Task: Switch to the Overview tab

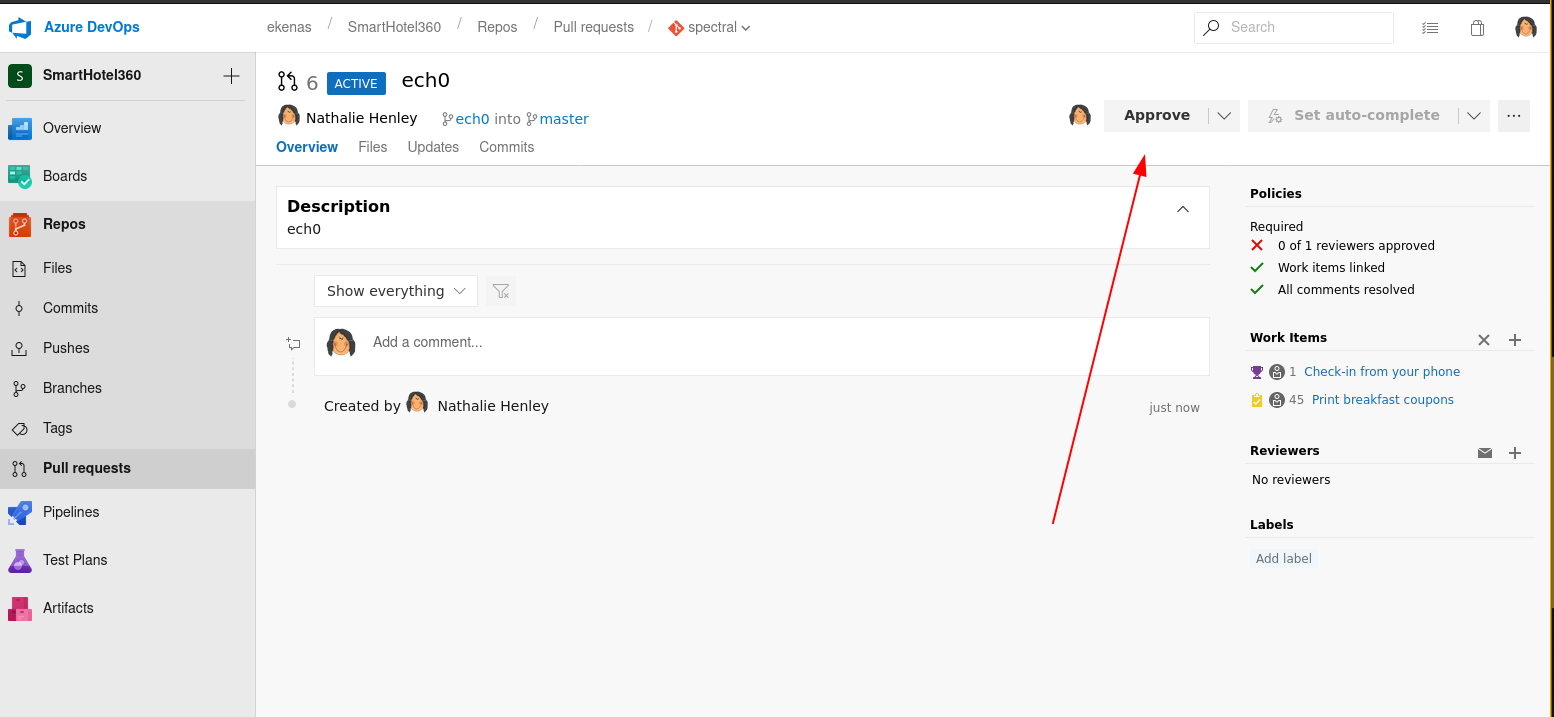Action: tap(307, 147)
